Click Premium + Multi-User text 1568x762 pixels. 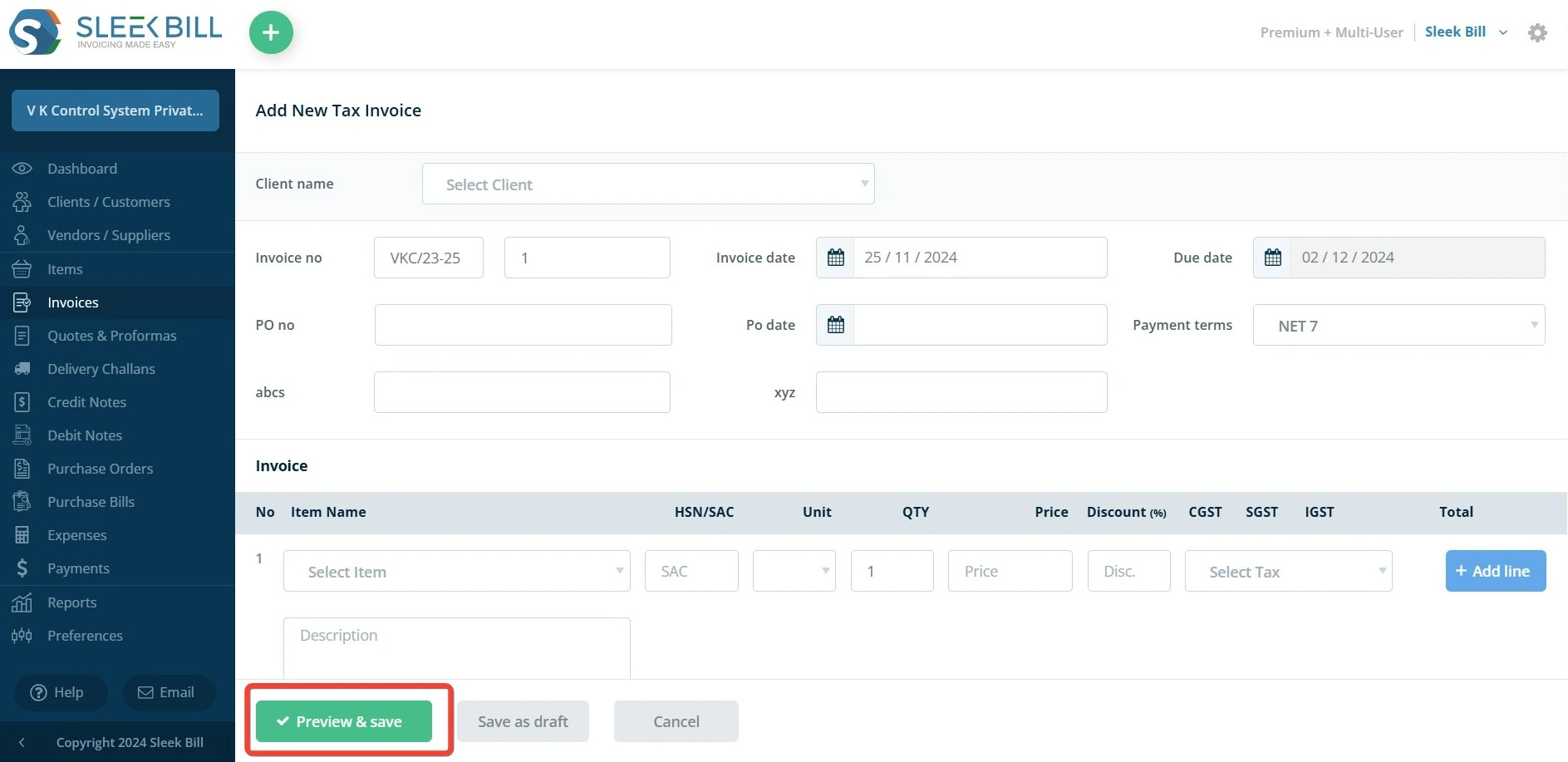click(1331, 32)
